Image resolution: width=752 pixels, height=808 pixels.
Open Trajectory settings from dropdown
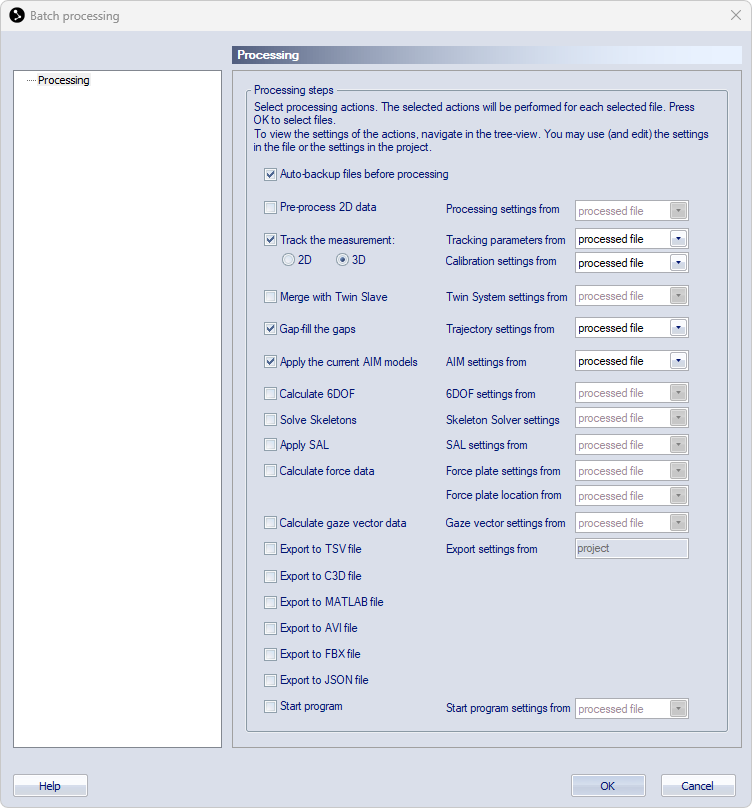tap(631, 328)
